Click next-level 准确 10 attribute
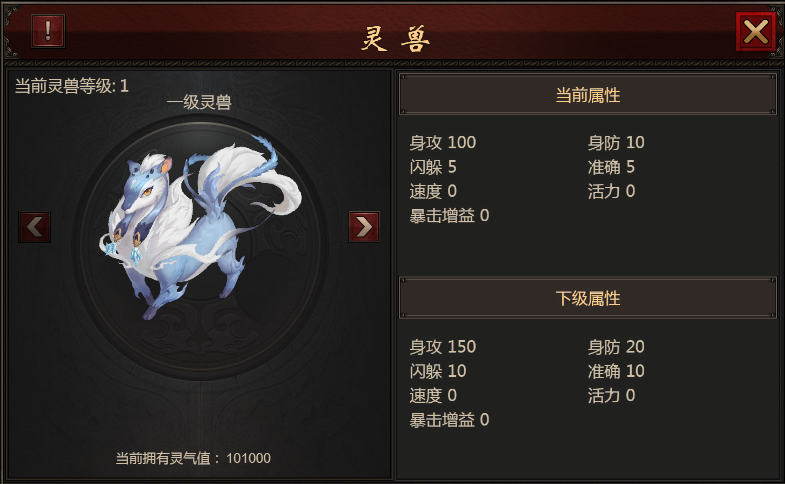 pos(616,371)
